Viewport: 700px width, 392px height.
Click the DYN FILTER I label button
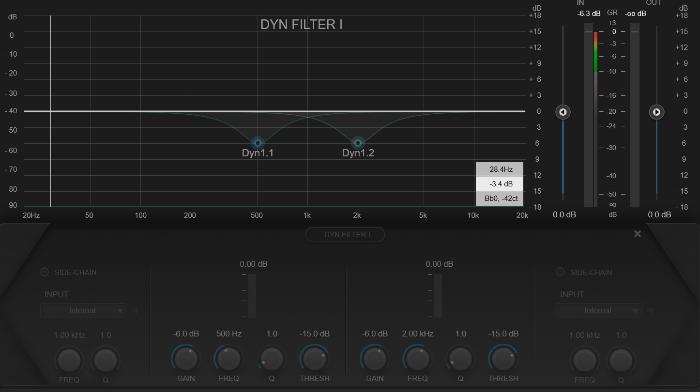pyautogui.click(x=345, y=234)
